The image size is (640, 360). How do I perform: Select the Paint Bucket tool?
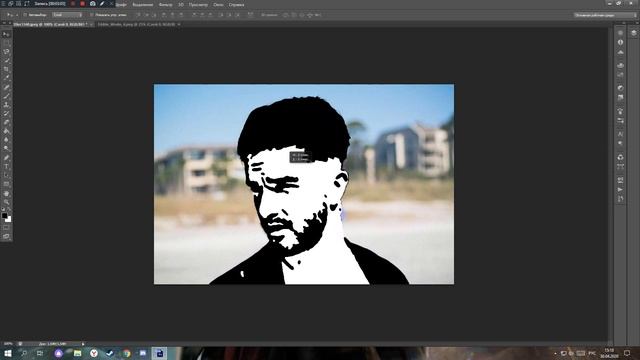[x=6, y=131]
